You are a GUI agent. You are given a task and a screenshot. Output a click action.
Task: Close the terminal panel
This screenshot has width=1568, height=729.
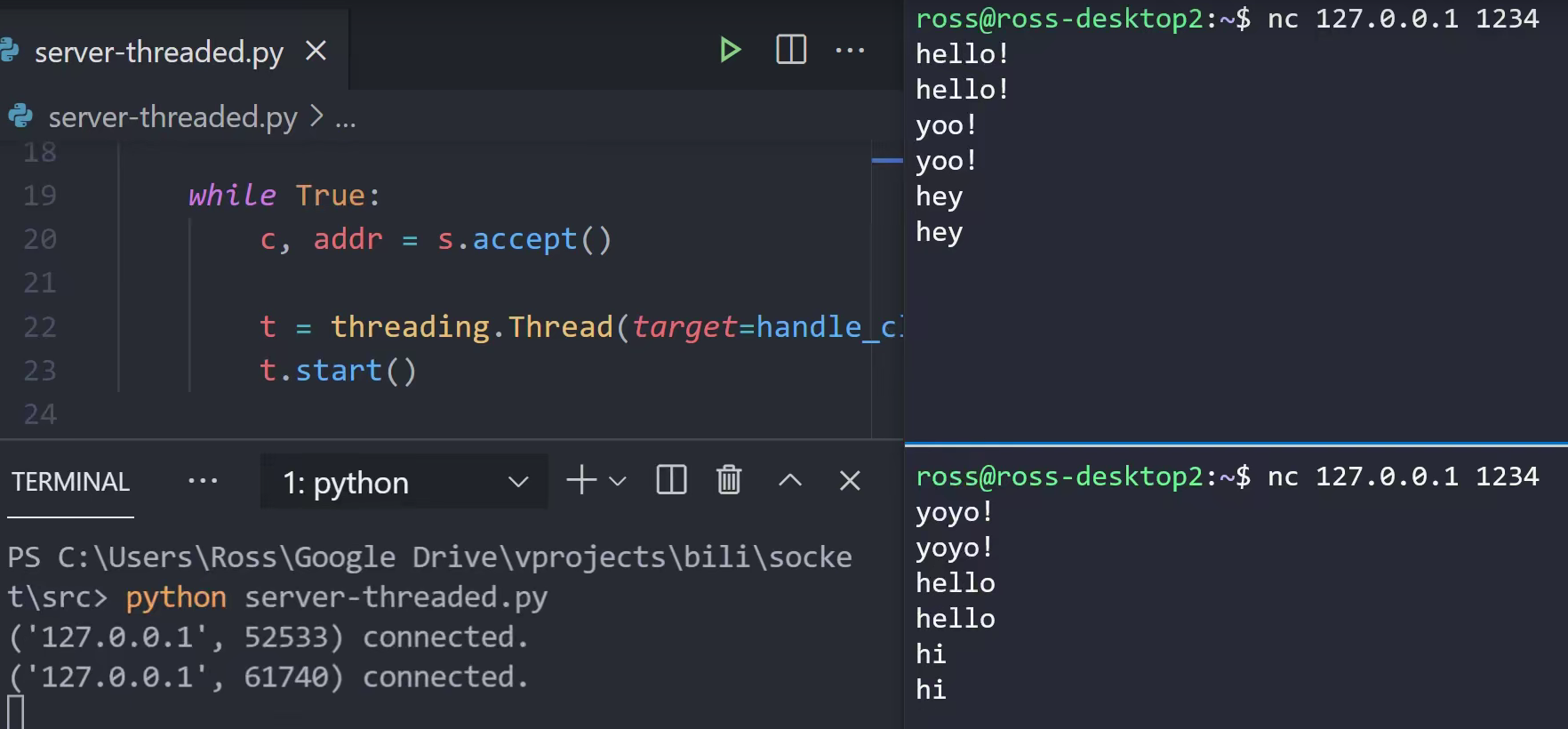[850, 481]
